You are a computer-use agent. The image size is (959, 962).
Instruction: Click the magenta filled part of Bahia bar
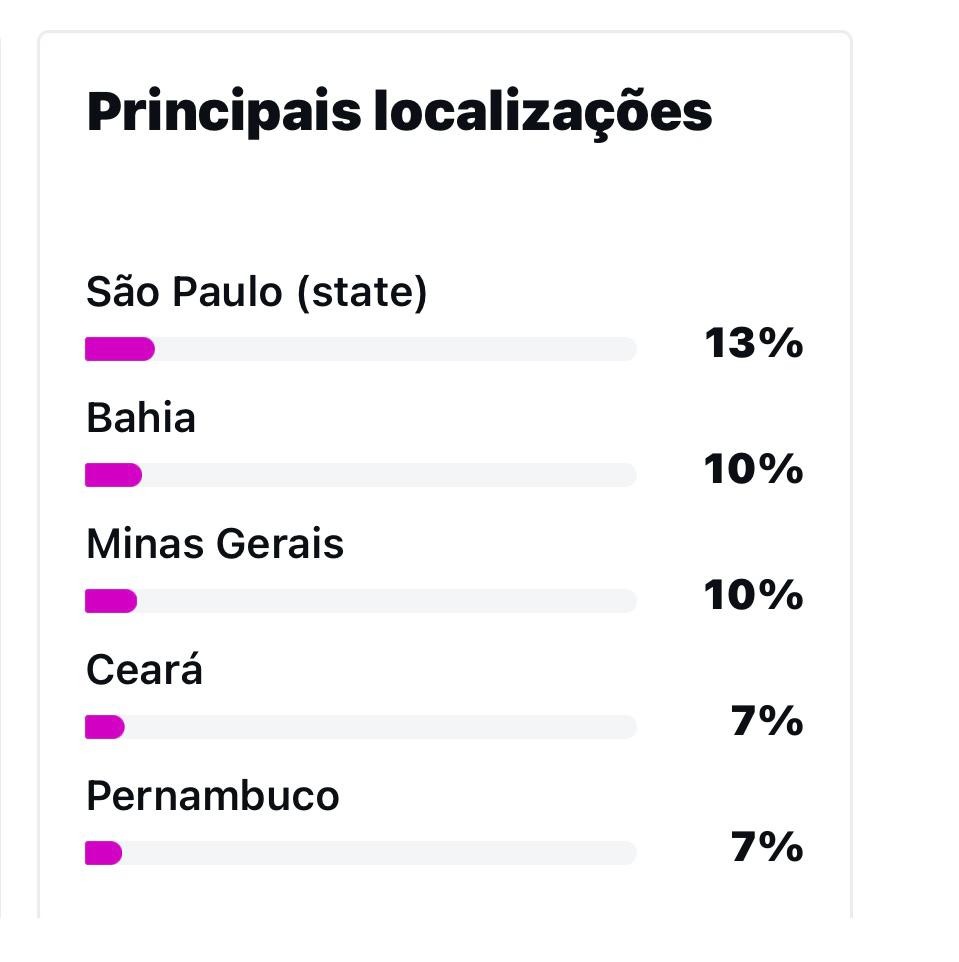(x=114, y=475)
